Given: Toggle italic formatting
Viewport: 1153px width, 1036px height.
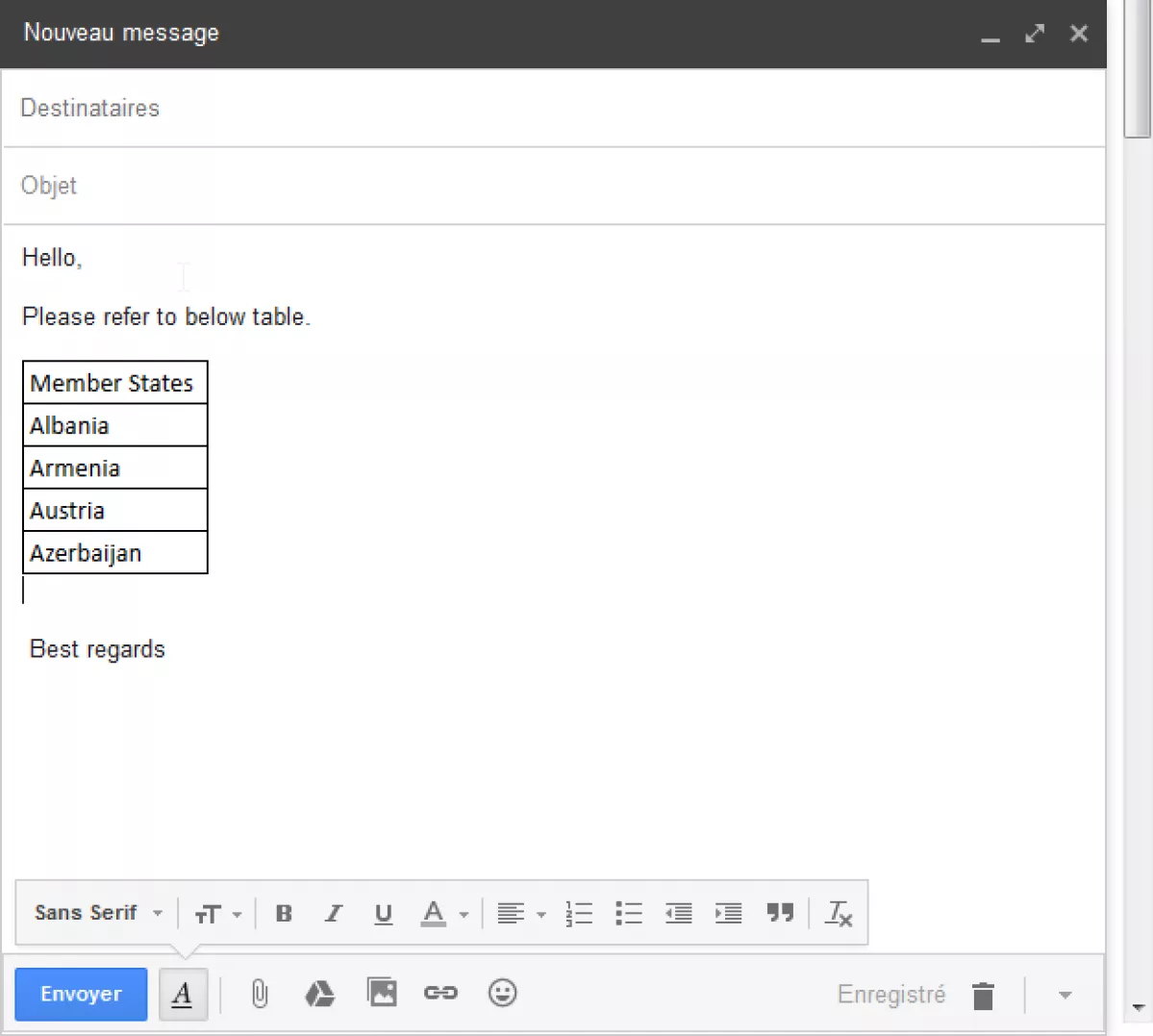Looking at the screenshot, I should coord(333,913).
